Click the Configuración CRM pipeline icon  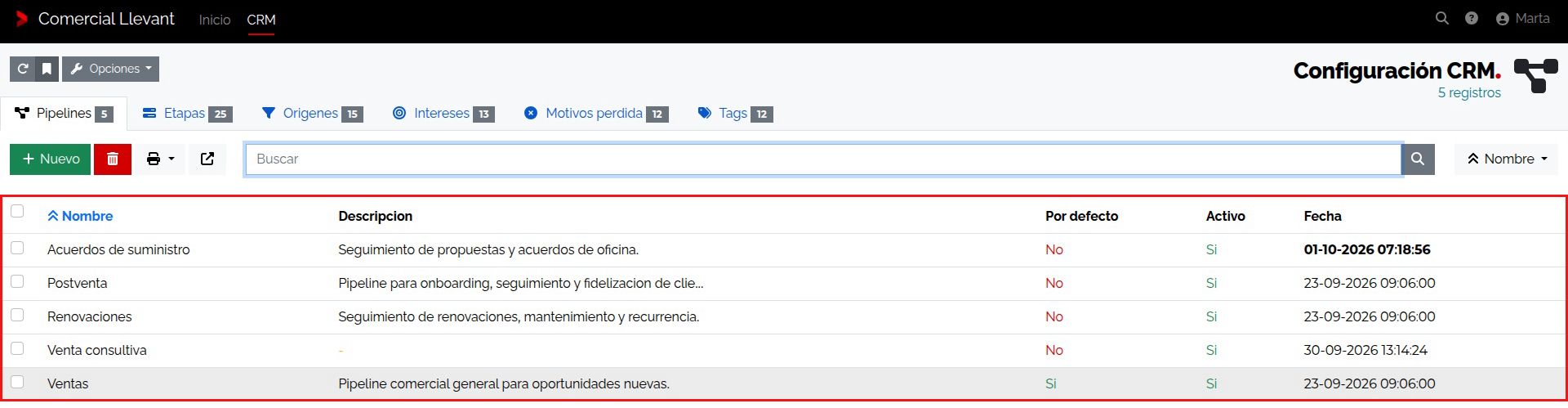click(x=1535, y=76)
